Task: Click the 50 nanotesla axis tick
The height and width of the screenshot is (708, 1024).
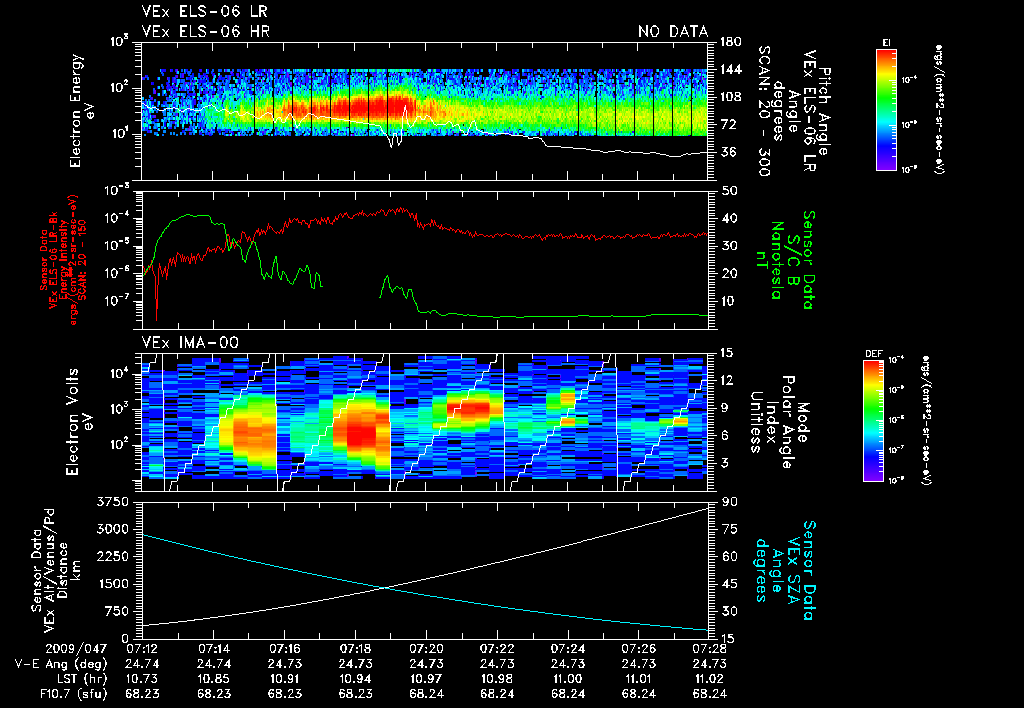Action: [x=729, y=191]
